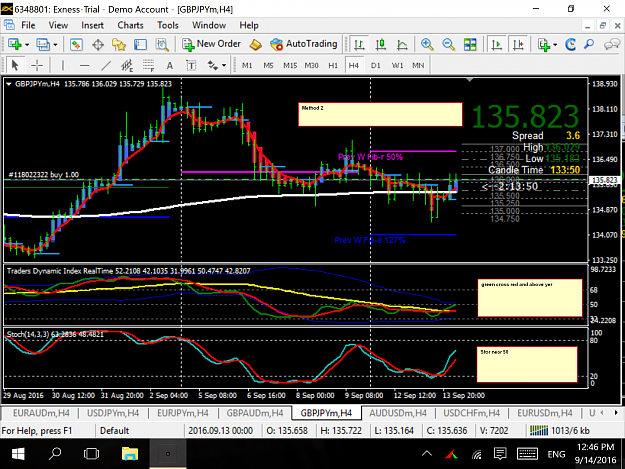Open the Strategy Tester magnifier icon
Viewport: 625px width, 469px height.
coord(162,44)
